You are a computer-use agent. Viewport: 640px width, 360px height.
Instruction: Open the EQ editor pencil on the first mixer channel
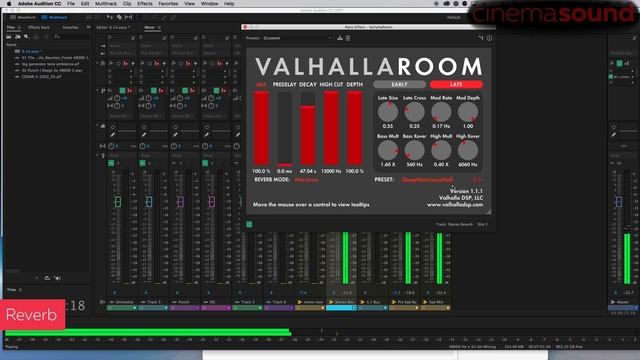point(113,134)
